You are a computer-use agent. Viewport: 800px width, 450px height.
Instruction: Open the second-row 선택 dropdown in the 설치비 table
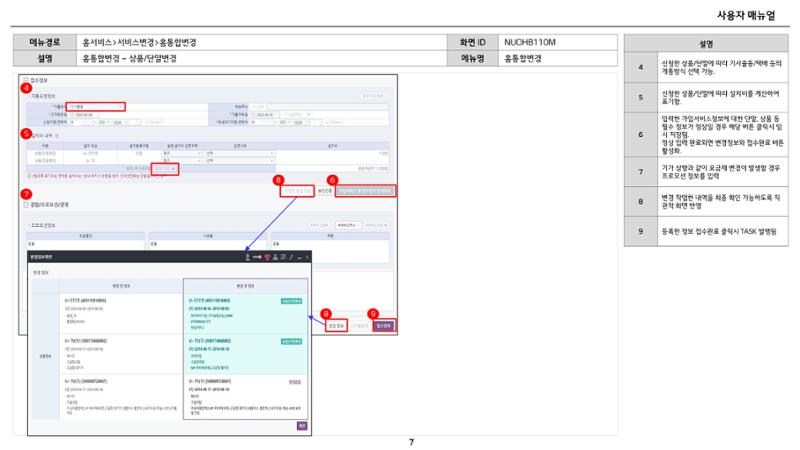240,160
